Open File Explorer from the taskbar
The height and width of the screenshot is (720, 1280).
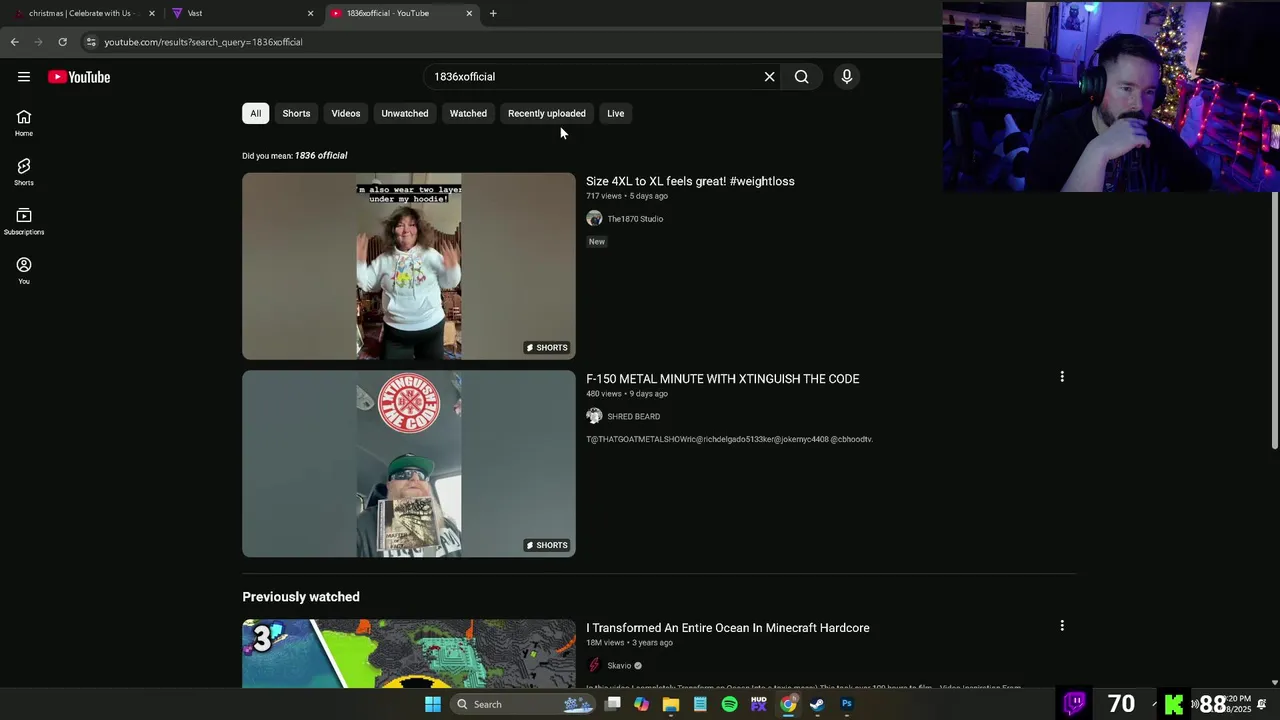671,704
